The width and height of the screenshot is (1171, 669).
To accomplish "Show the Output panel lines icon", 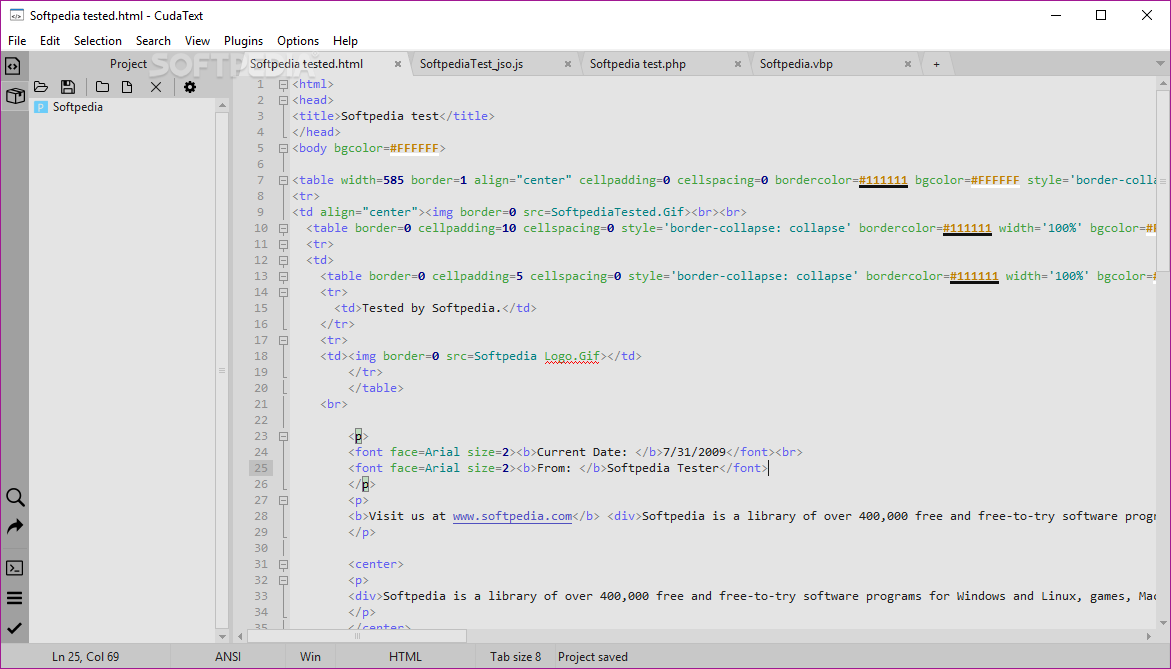I will coord(15,598).
